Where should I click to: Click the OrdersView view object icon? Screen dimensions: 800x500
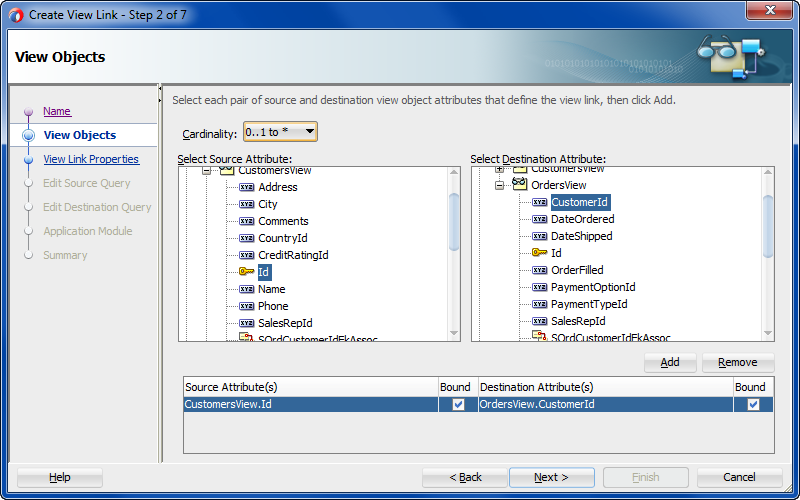(x=519, y=184)
